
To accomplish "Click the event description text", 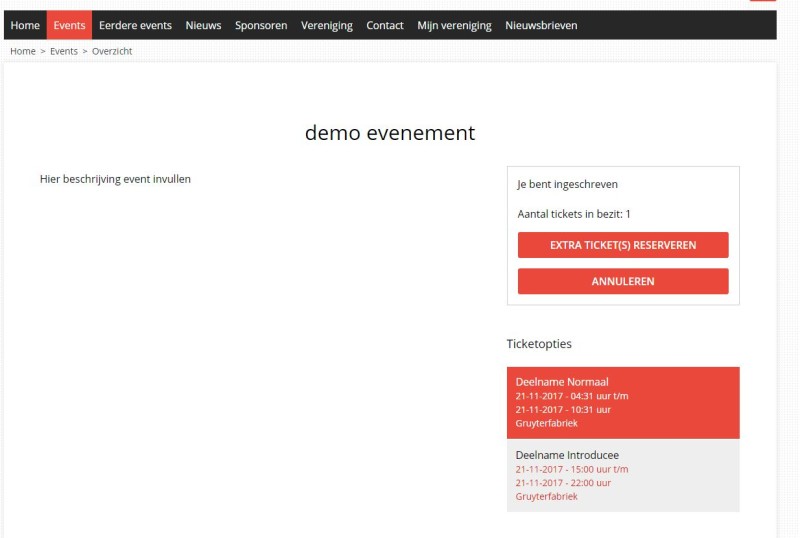I will 115,179.
